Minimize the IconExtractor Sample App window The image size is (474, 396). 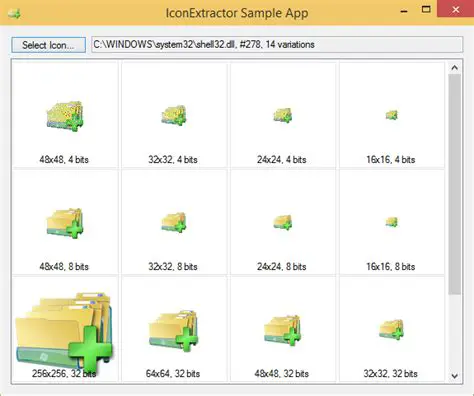point(404,11)
